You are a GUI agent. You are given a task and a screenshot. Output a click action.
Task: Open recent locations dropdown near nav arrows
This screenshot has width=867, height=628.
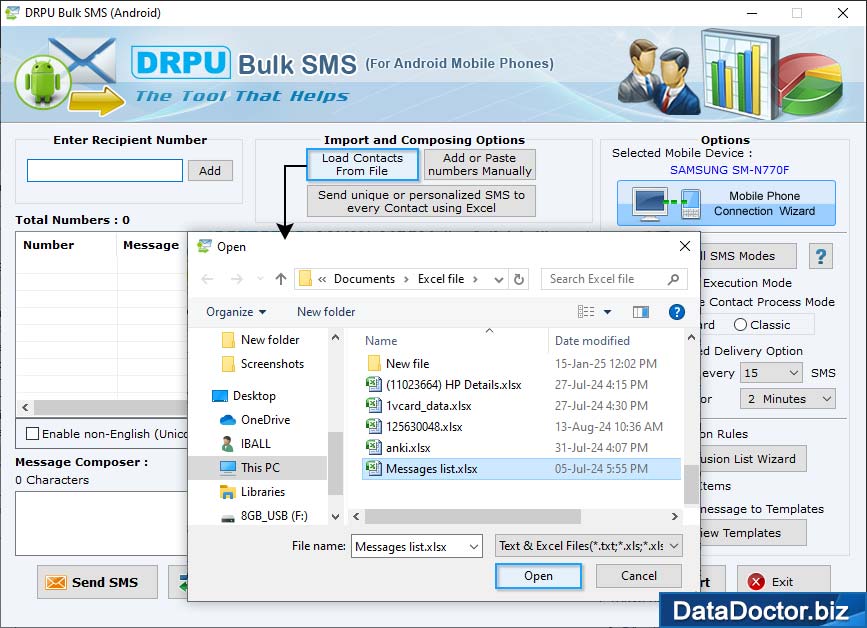[260, 279]
